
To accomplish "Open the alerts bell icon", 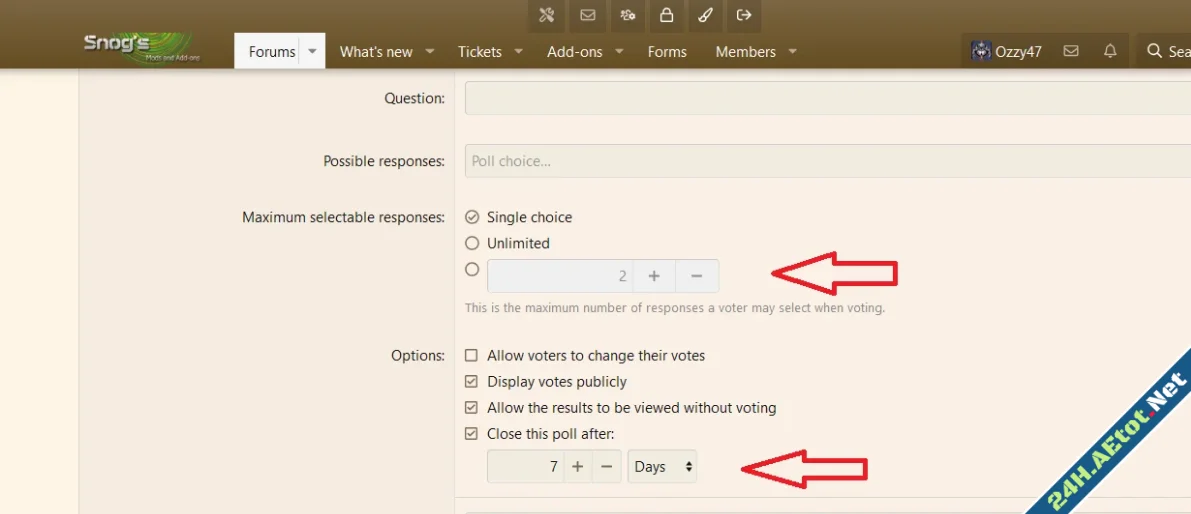I will [x=1110, y=51].
